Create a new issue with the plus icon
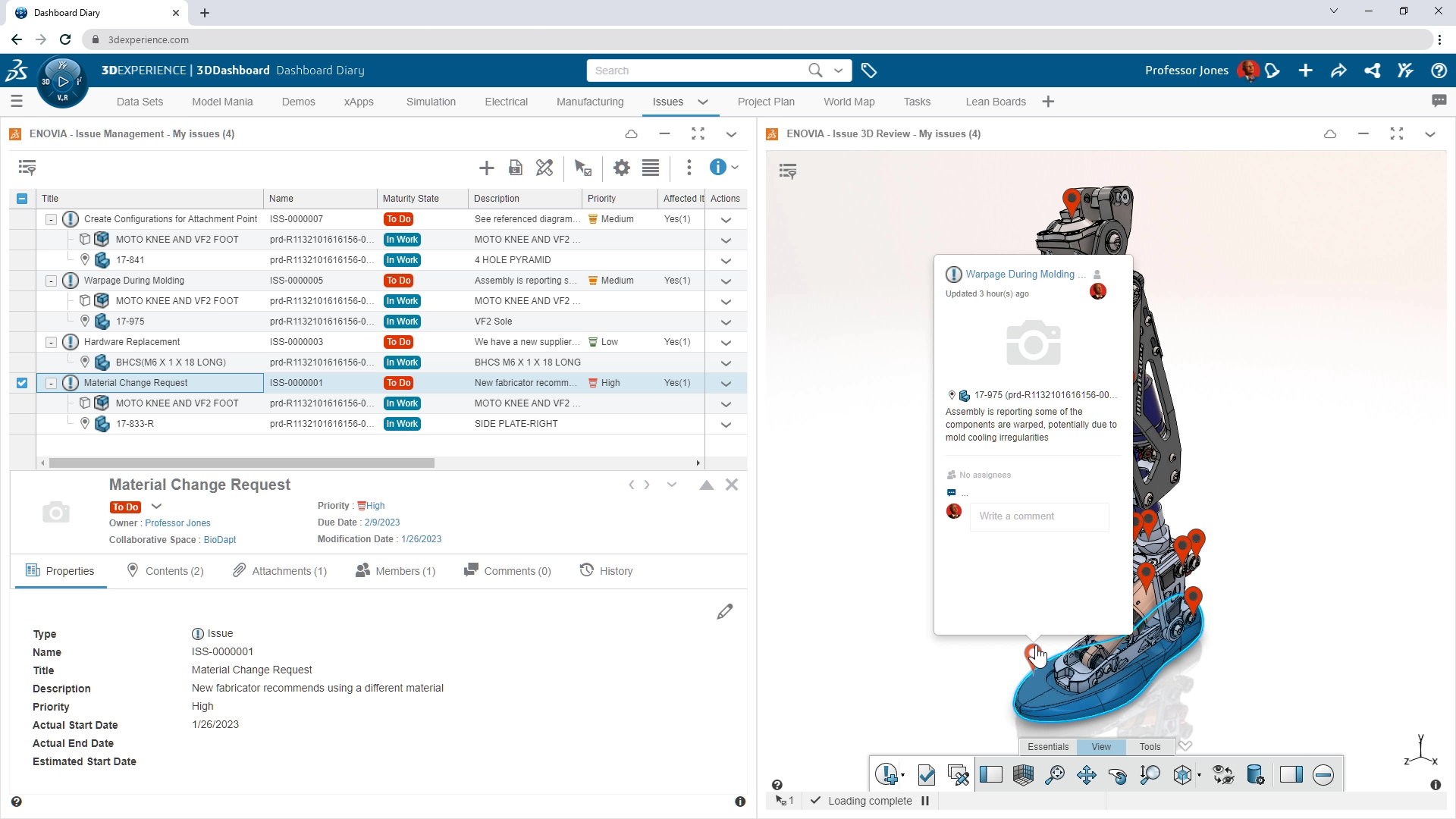This screenshot has height=819, width=1456. [486, 168]
